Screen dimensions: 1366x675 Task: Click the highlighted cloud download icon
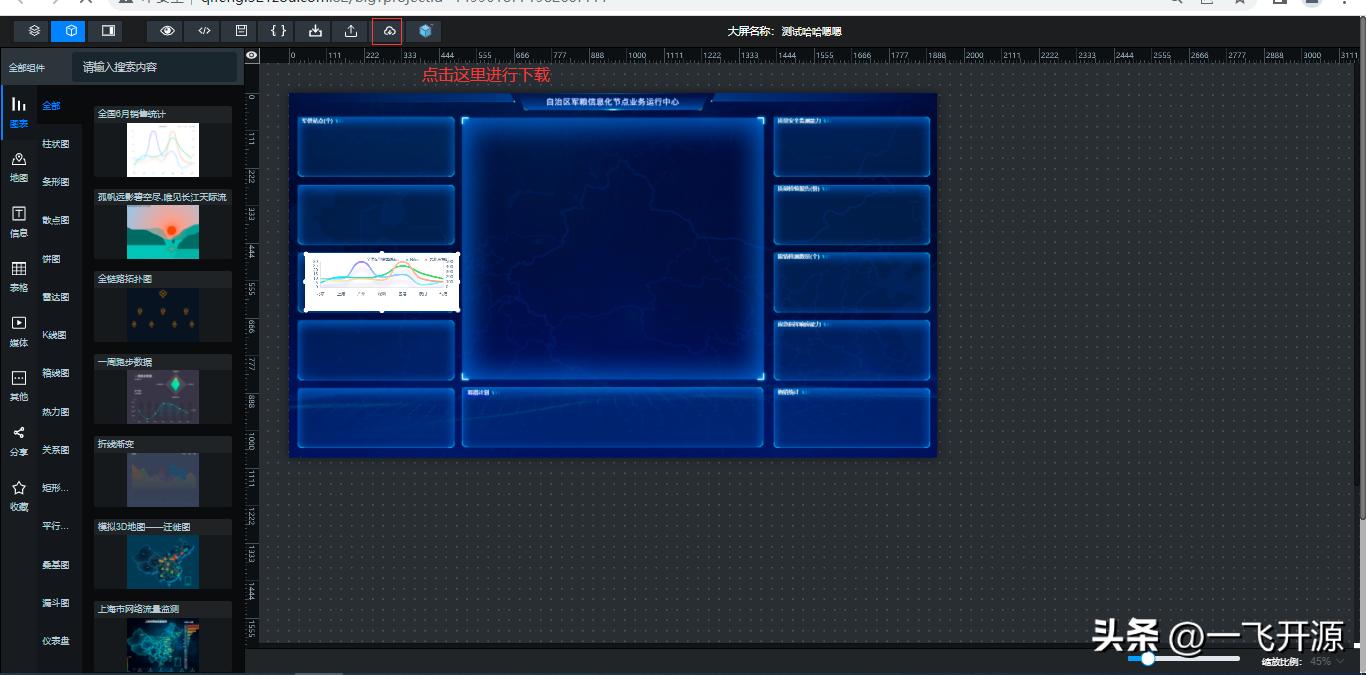(x=388, y=30)
